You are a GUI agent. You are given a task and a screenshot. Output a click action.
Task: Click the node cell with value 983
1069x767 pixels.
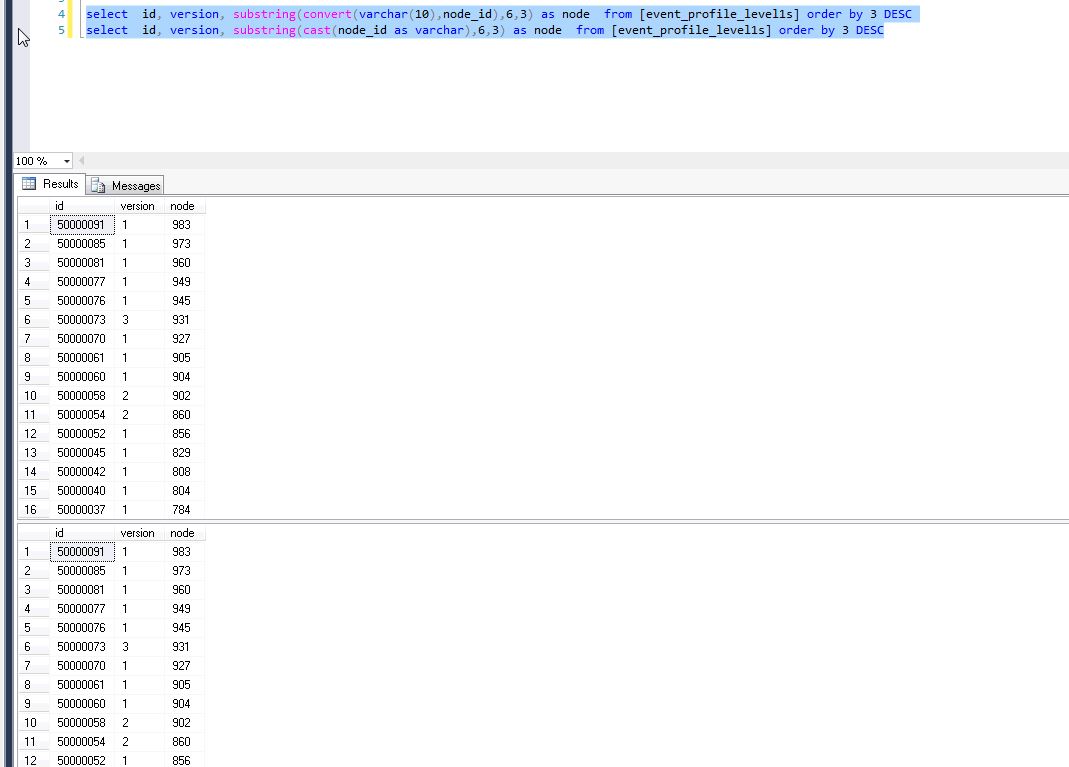181,224
